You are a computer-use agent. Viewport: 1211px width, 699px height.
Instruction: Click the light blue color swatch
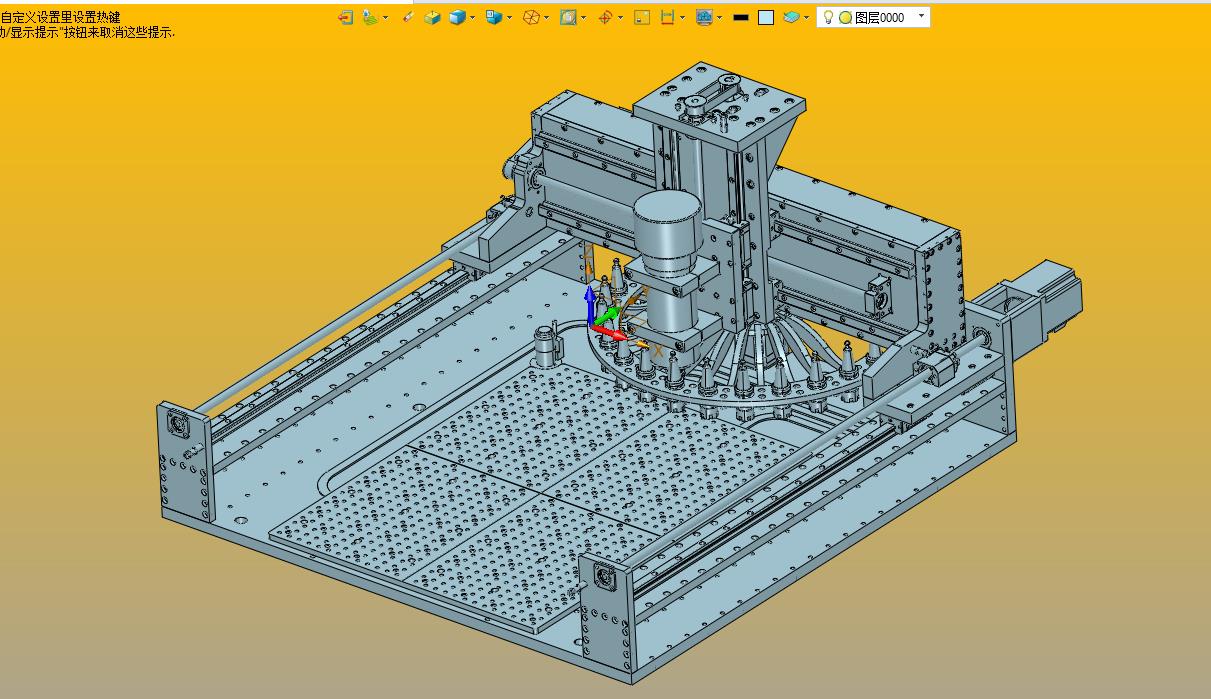tap(766, 17)
